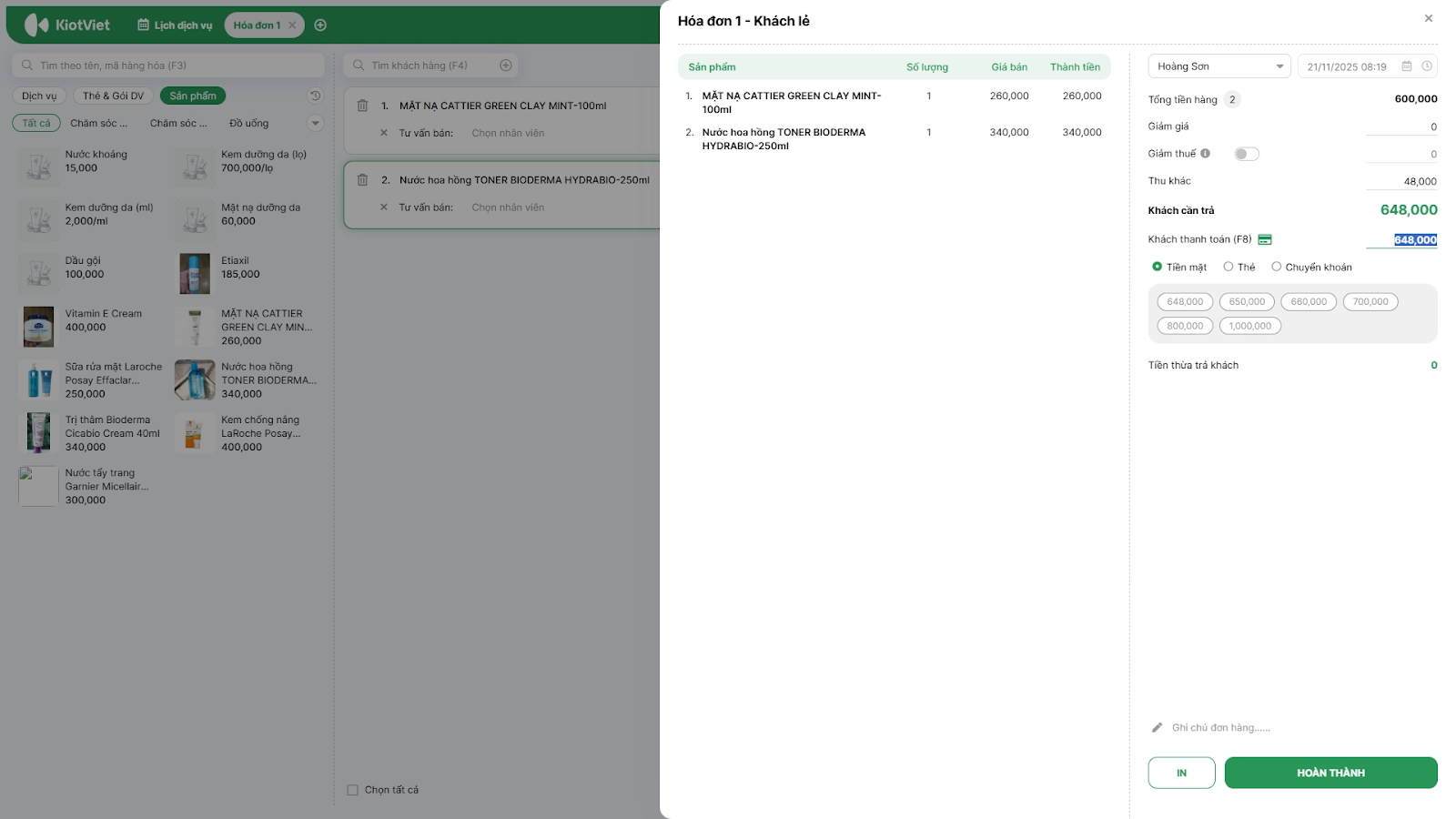Open the time picker clock icon
Image resolution: width=1456 pixels, height=819 pixels.
coord(1427,66)
